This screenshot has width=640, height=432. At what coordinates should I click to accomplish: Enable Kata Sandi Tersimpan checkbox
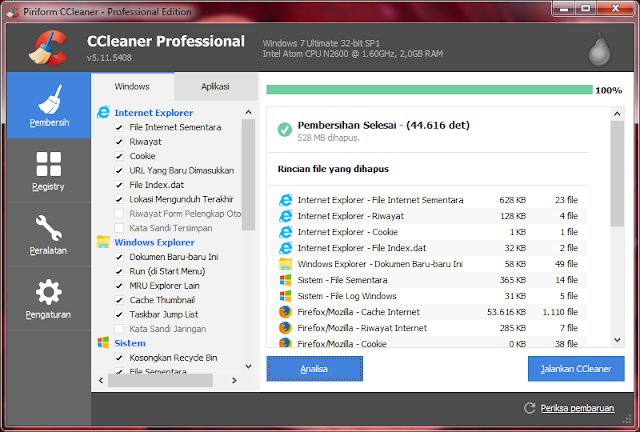click(119, 228)
